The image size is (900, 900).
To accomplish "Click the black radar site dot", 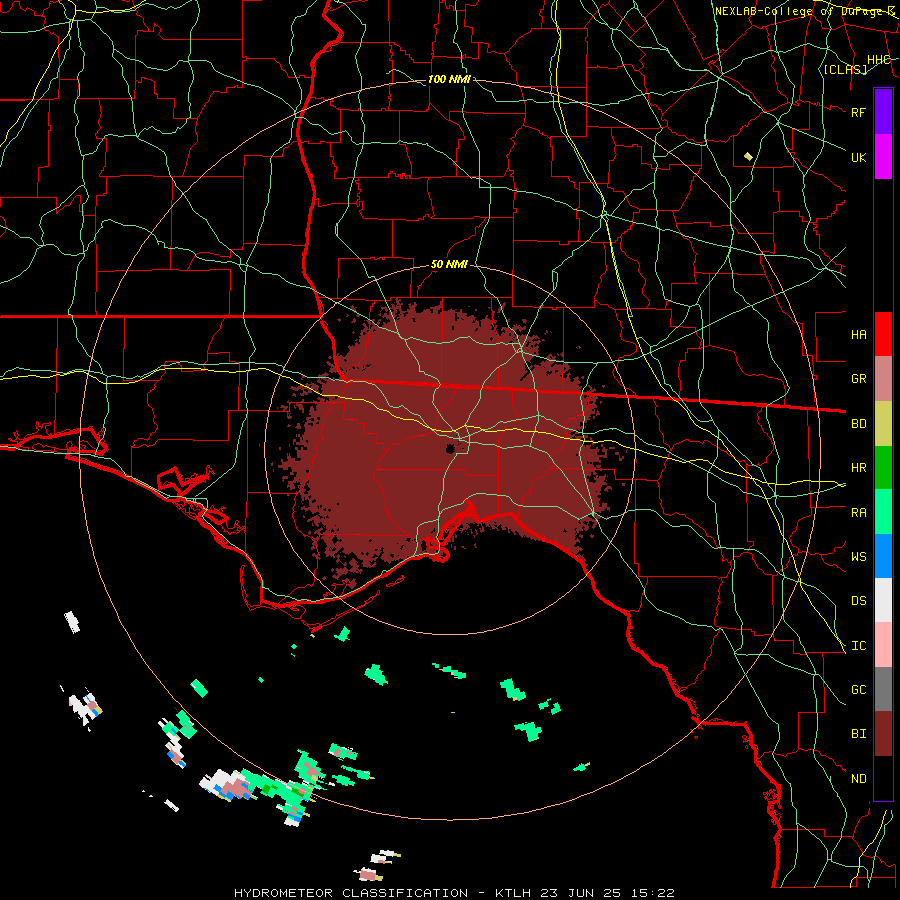I will 450,448.
